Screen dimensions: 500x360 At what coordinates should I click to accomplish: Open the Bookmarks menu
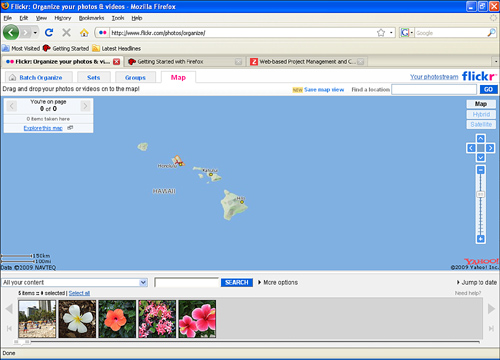coord(91,18)
